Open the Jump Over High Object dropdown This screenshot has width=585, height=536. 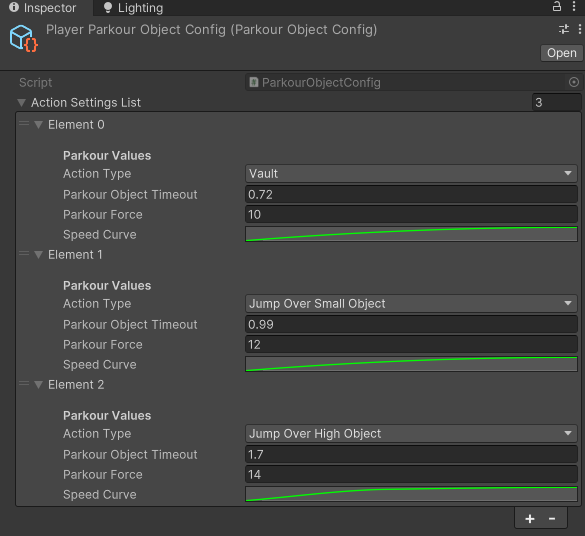(x=411, y=433)
